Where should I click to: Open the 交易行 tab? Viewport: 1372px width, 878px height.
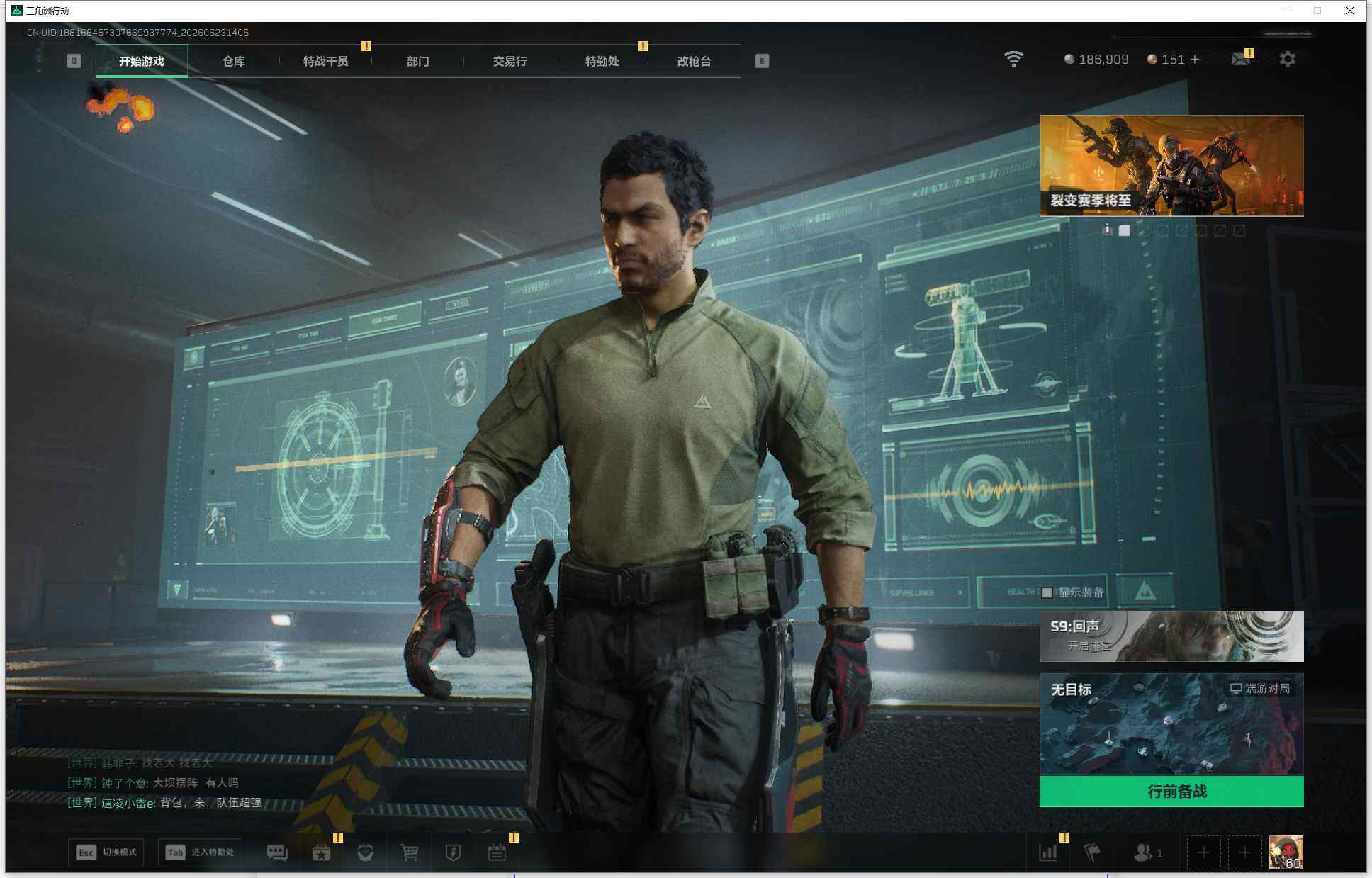pyautogui.click(x=510, y=61)
